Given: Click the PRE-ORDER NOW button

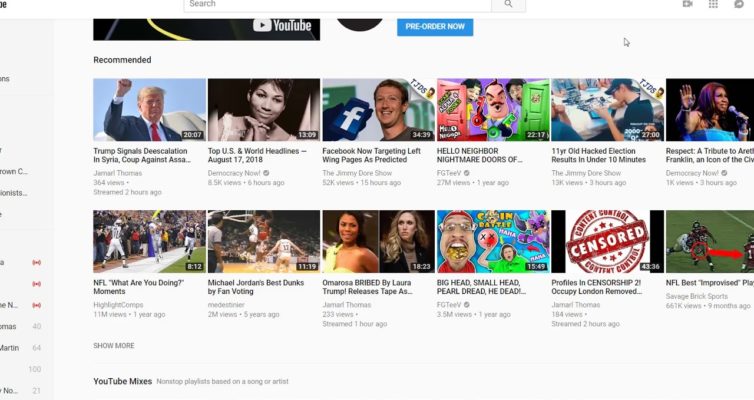Looking at the screenshot, I should click(435, 27).
